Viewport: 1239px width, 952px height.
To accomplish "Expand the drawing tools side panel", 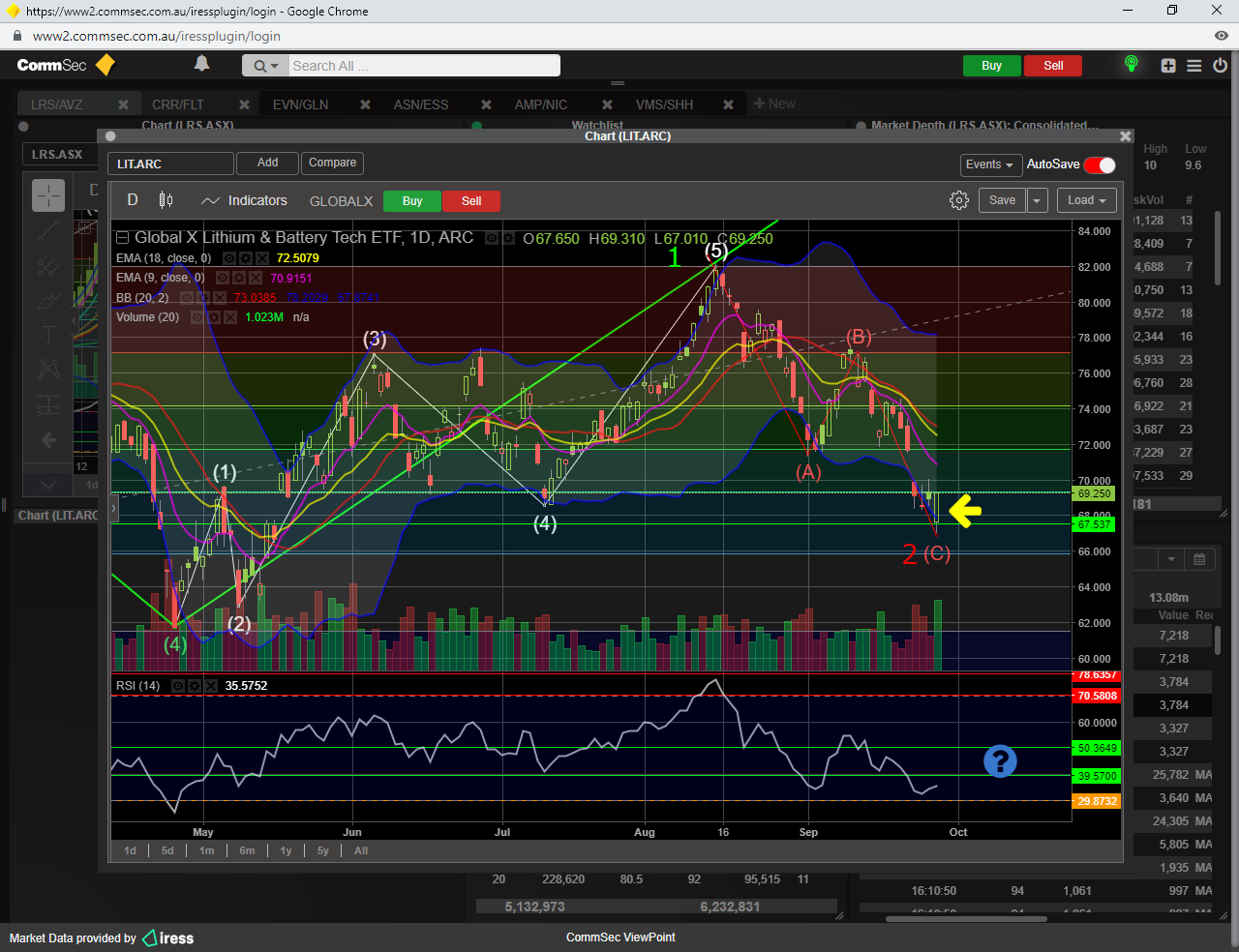I will coord(114,507).
